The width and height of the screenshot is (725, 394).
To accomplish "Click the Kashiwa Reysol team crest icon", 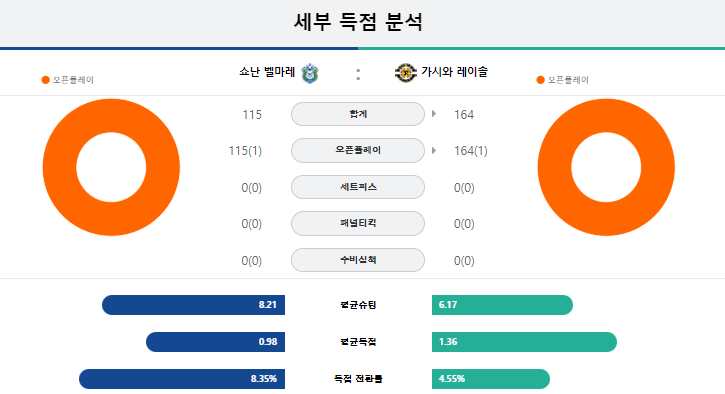I will (x=406, y=73).
